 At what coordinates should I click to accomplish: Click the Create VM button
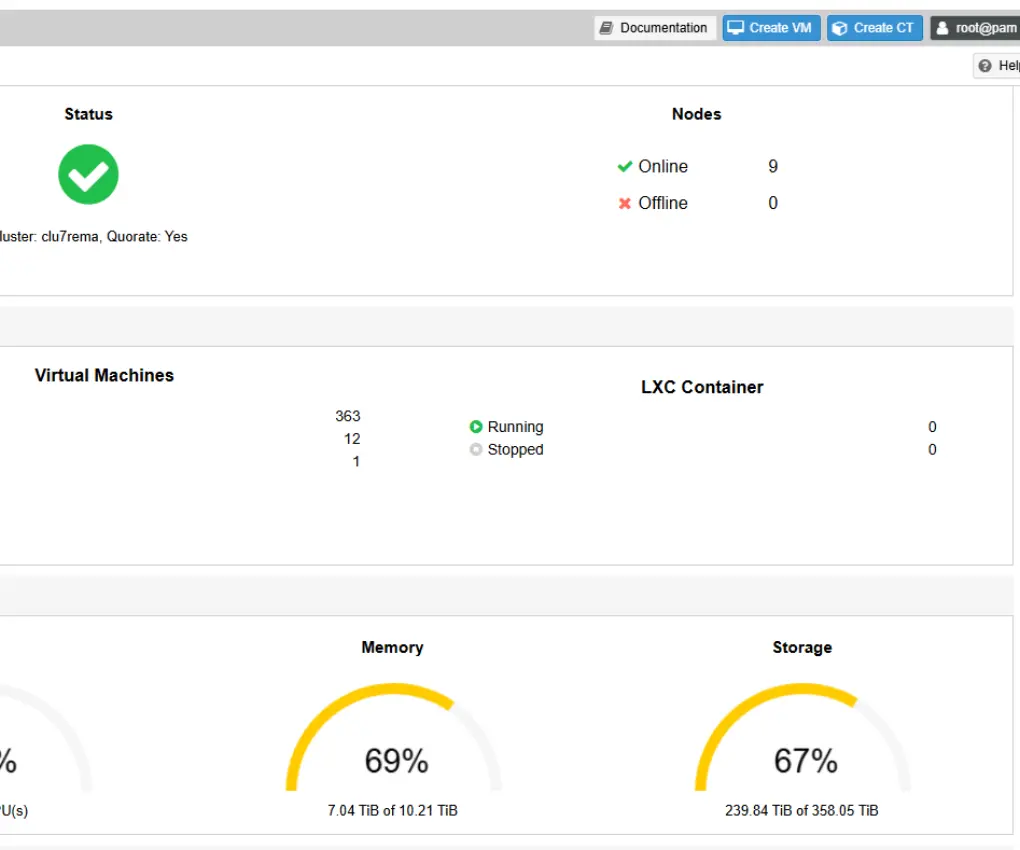(772, 28)
